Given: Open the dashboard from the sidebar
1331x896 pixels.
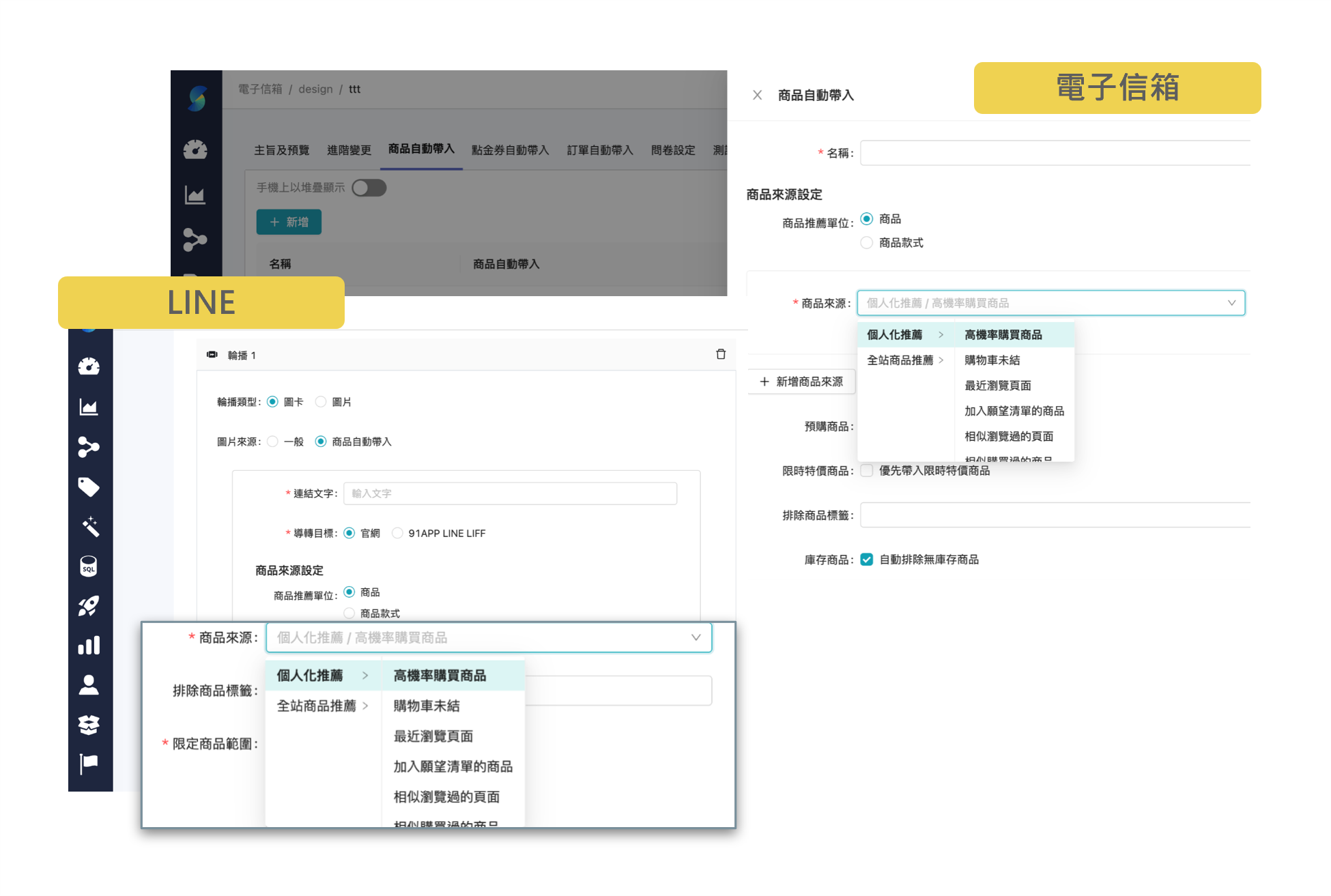Looking at the screenshot, I should tap(89, 366).
